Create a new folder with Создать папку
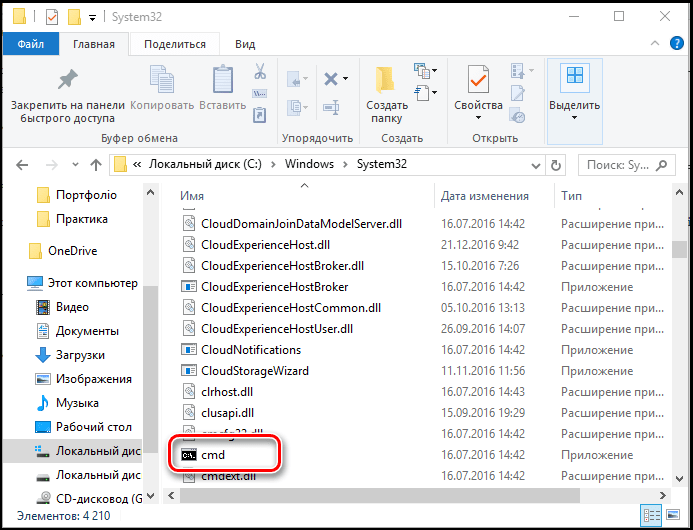The image size is (693, 530). [387, 95]
